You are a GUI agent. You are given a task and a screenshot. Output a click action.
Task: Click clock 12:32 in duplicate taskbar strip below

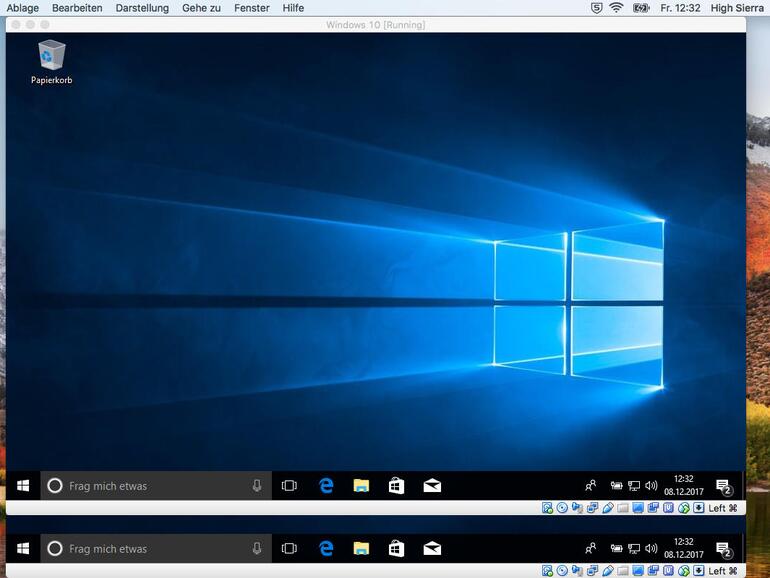coord(684,548)
